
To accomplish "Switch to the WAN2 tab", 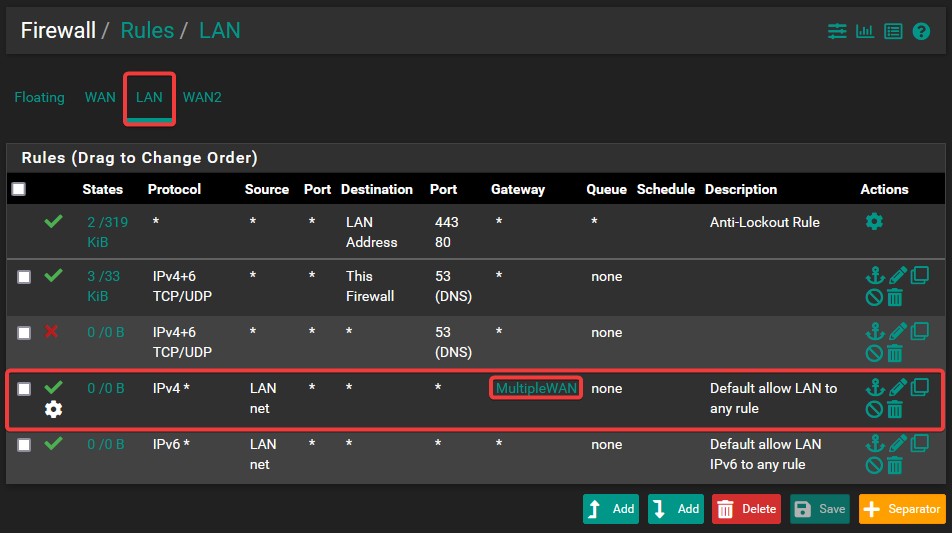I will 202,97.
